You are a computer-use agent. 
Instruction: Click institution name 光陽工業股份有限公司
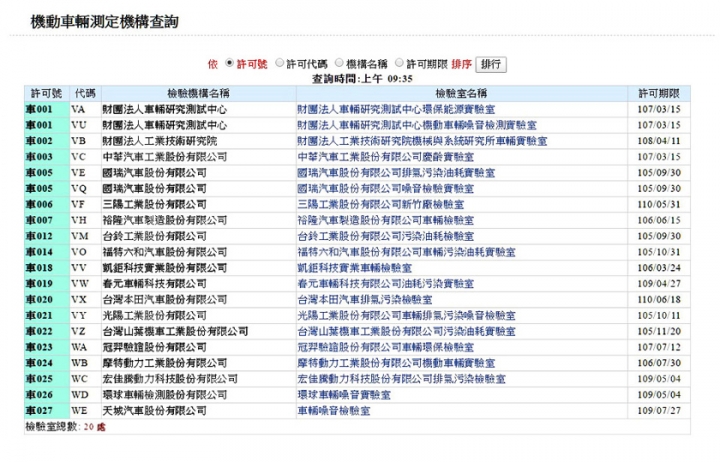(x=154, y=315)
